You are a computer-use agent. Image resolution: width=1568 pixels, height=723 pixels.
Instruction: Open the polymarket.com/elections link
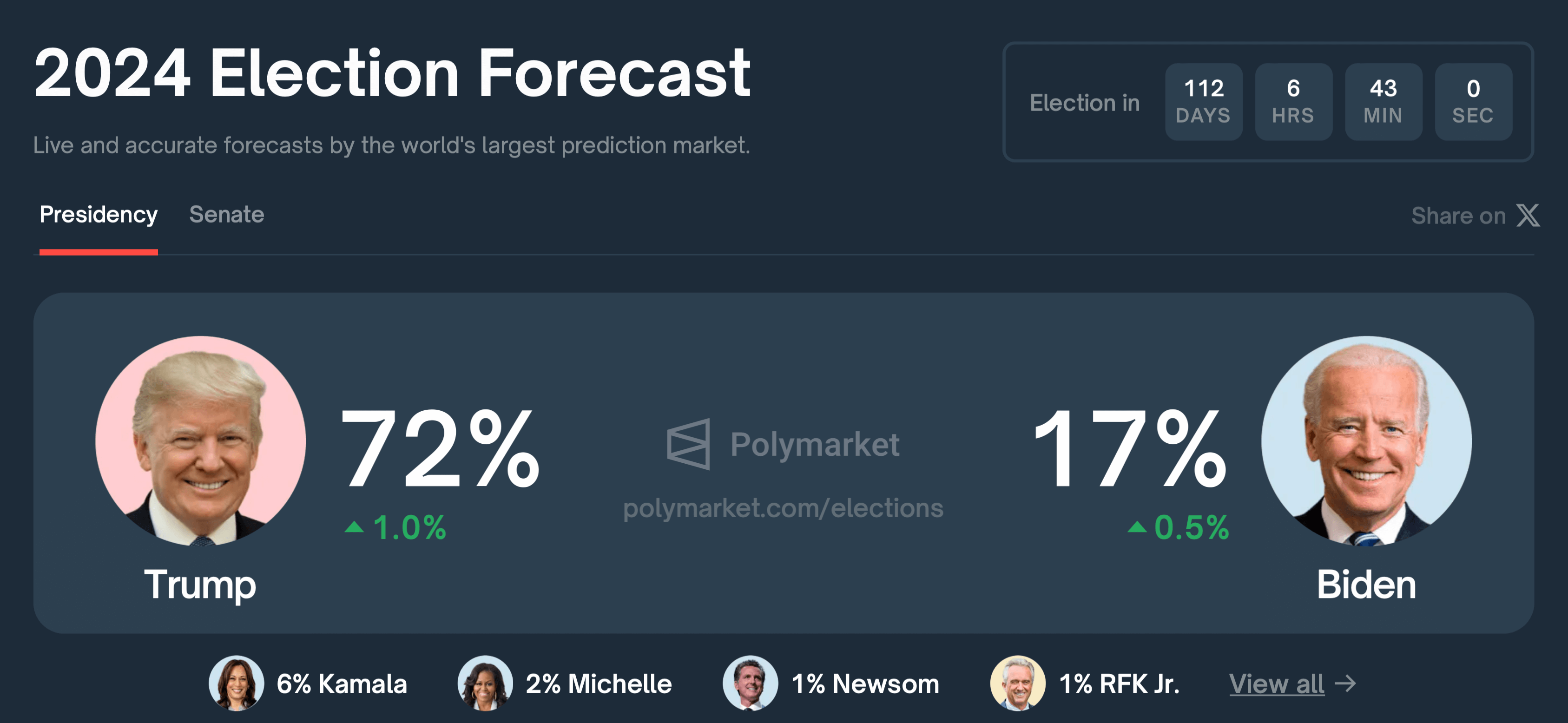784,508
